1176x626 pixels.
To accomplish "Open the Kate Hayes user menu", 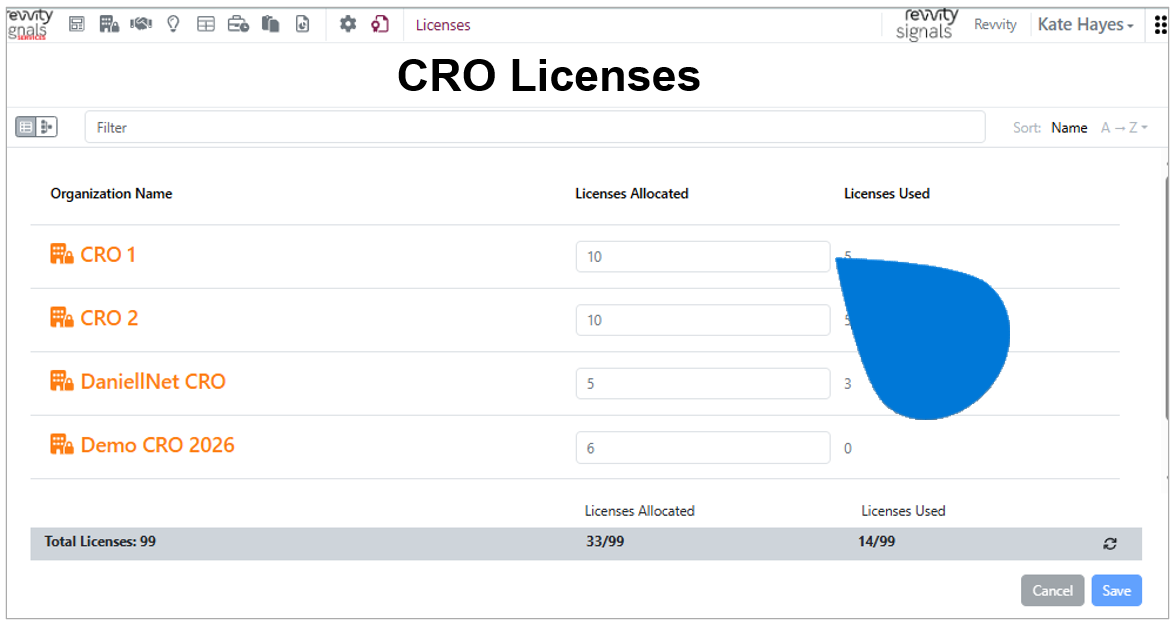I will pyautogui.click(x=1085, y=25).
